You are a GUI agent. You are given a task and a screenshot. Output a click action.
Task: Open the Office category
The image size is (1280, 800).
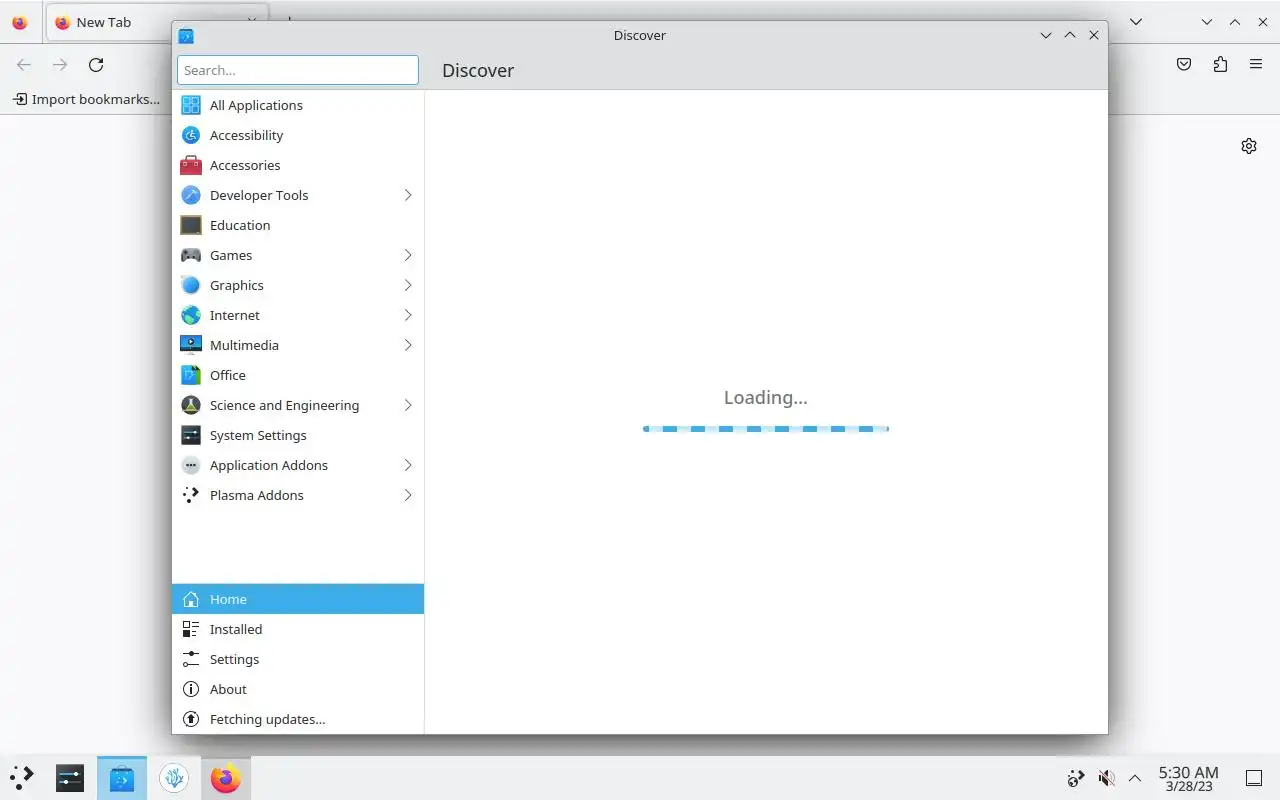tap(298, 375)
